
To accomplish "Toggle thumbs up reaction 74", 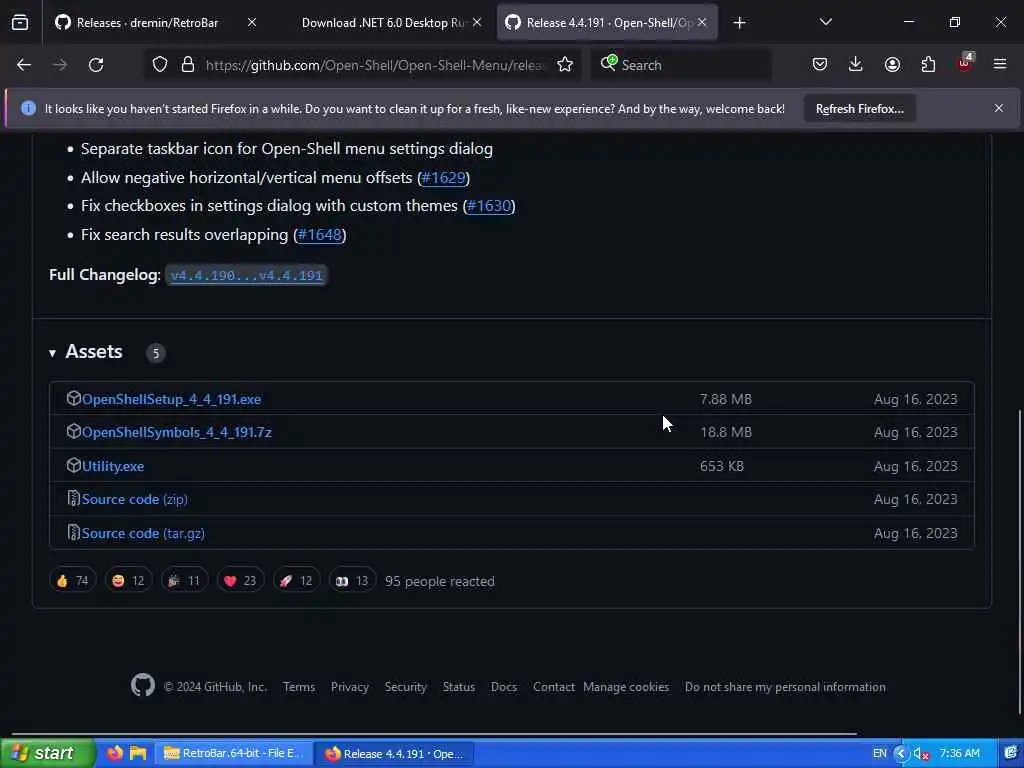I will pyautogui.click(x=72, y=581).
